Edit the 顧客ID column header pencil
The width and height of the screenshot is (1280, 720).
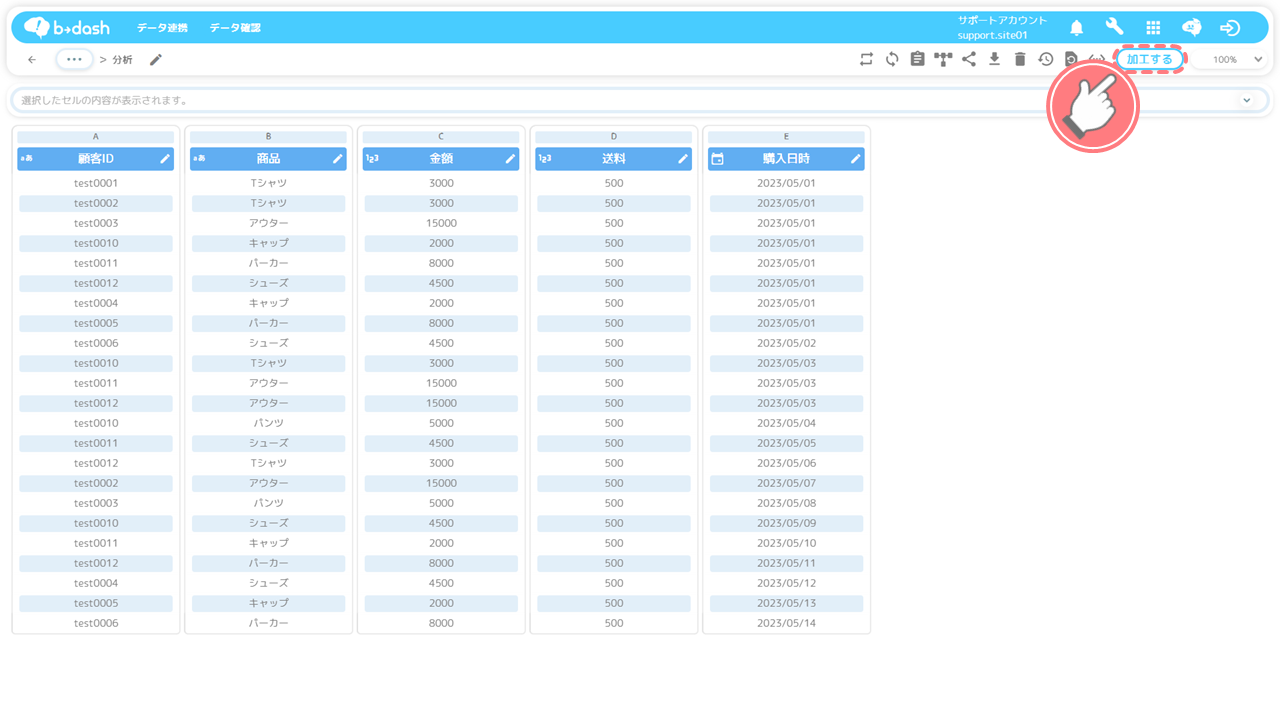pyautogui.click(x=165, y=159)
